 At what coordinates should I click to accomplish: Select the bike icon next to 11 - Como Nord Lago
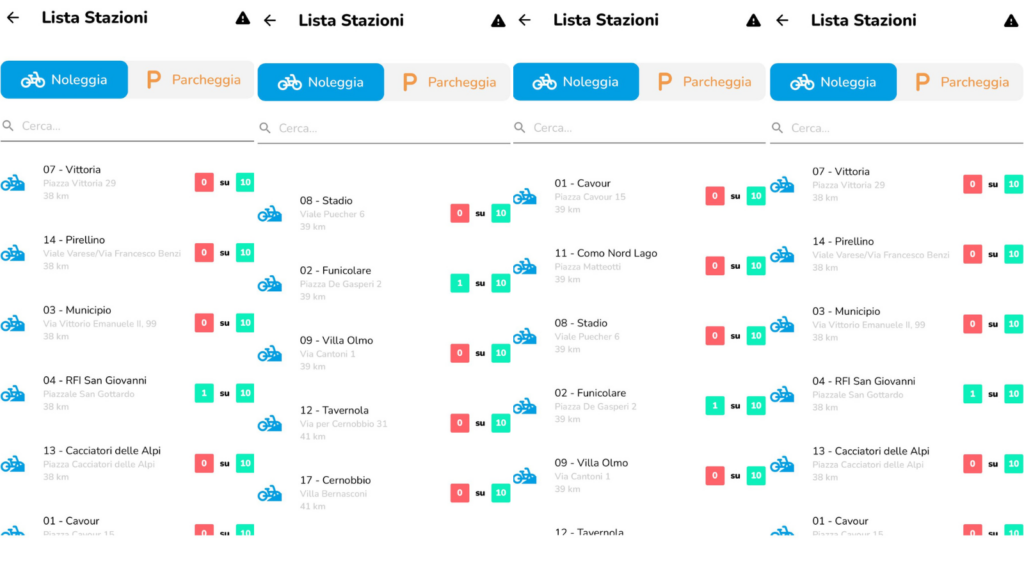pyautogui.click(x=525, y=265)
